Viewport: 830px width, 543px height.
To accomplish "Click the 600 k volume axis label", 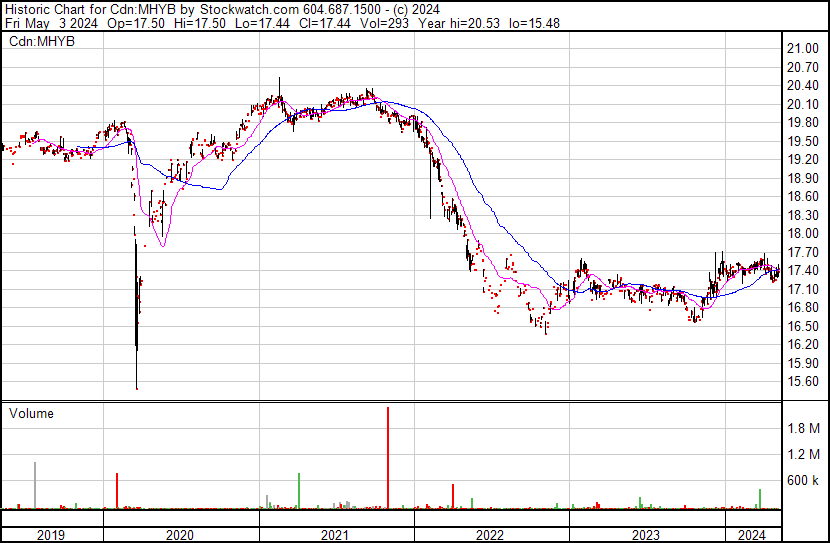I will coord(803,481).
